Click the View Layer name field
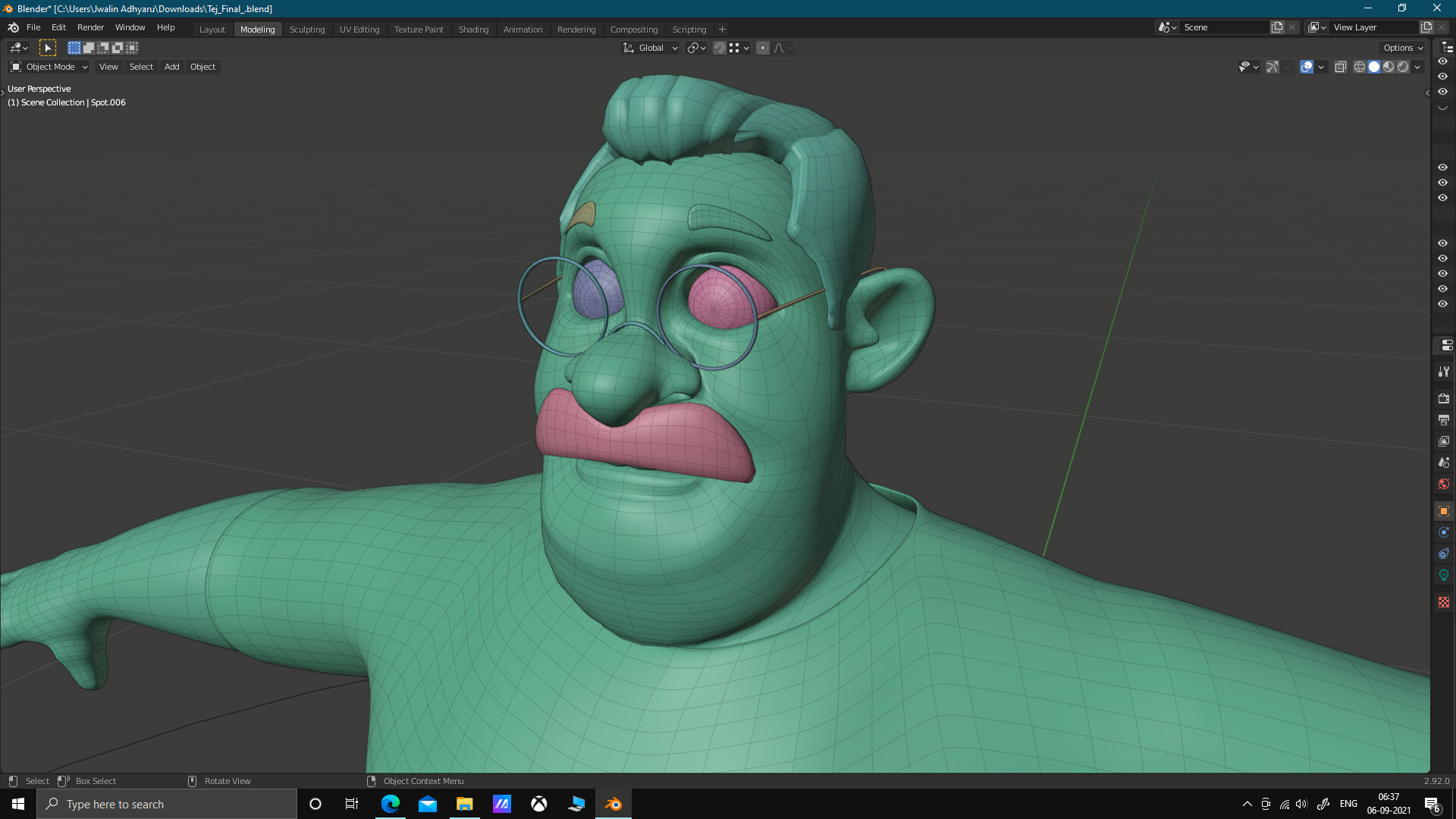1456x819 pixels. [x=1374, y=27]
